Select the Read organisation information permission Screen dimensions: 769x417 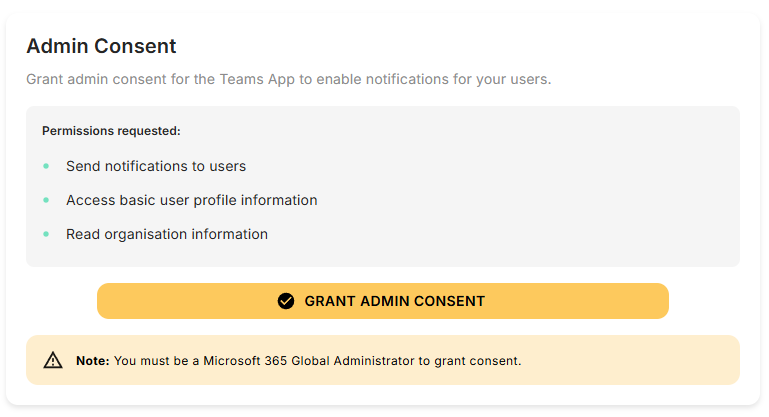pos(167,234)
